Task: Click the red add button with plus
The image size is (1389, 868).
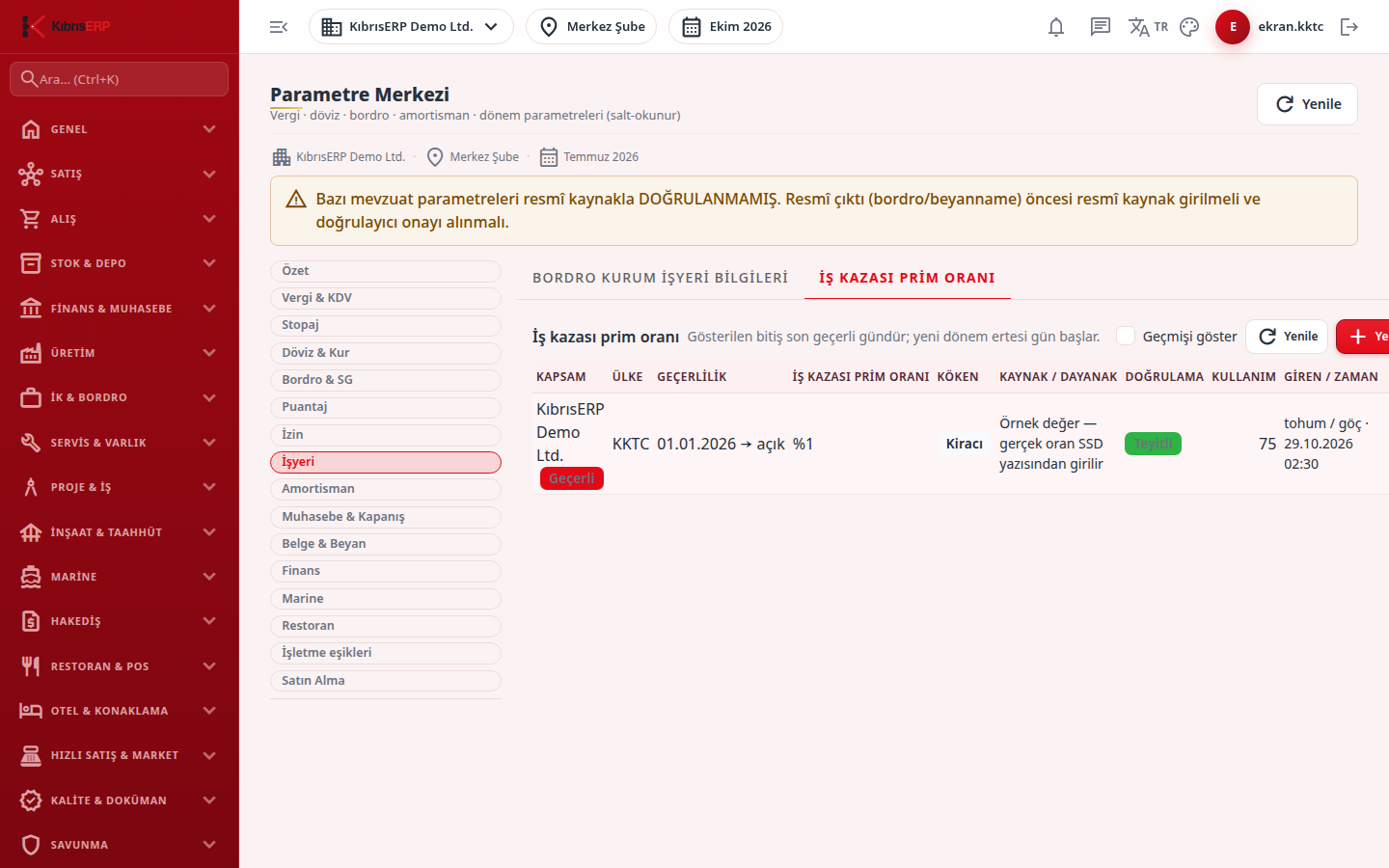Action: 1363,337
